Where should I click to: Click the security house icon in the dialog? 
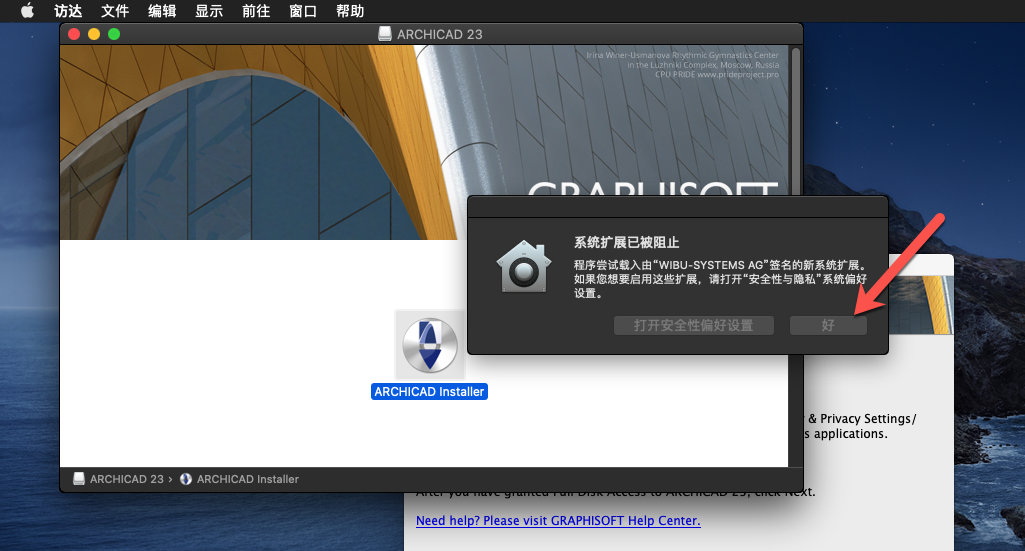[524, 266]
